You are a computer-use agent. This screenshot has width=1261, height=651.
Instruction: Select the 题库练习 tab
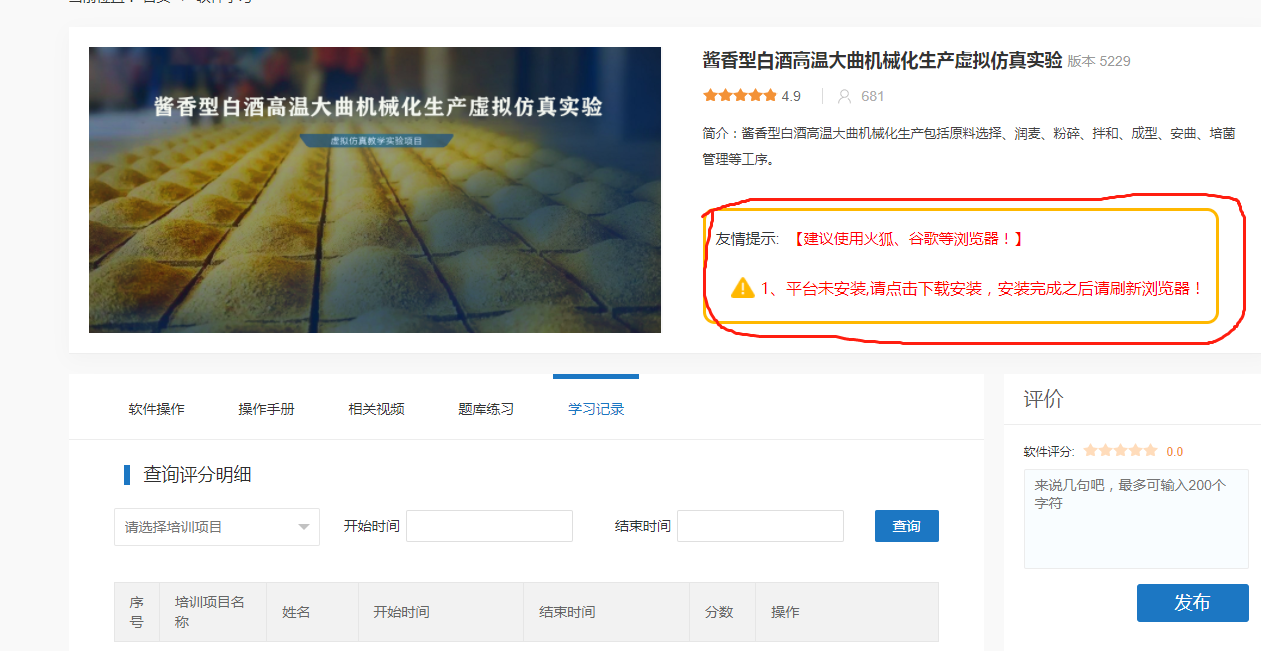[486, 409]
